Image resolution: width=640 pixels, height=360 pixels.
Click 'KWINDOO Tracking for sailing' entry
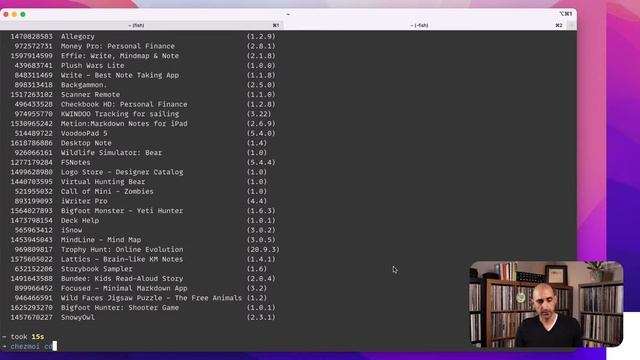coord(120,114)
